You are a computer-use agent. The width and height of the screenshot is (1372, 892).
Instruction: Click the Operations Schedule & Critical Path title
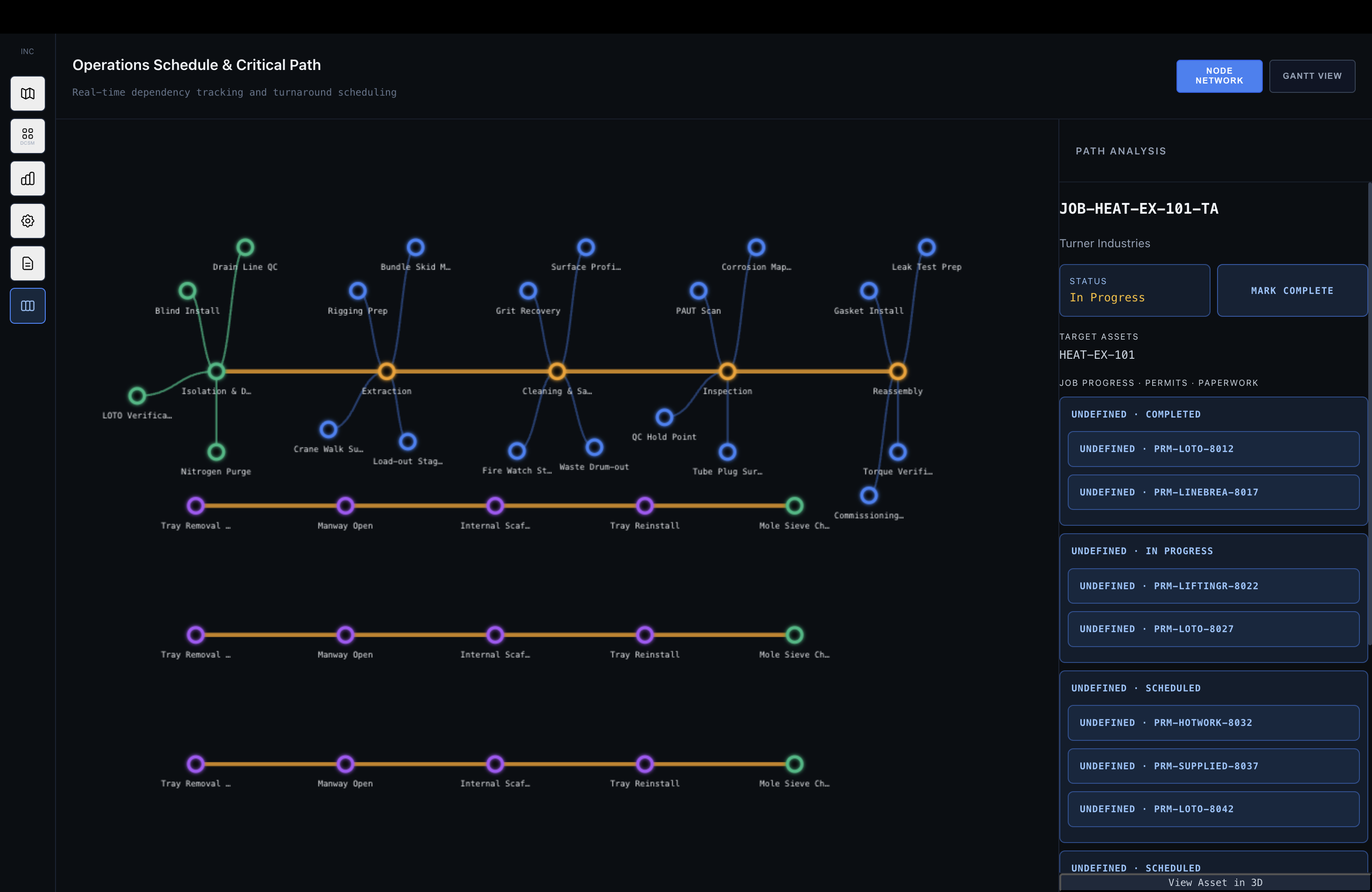196,64
